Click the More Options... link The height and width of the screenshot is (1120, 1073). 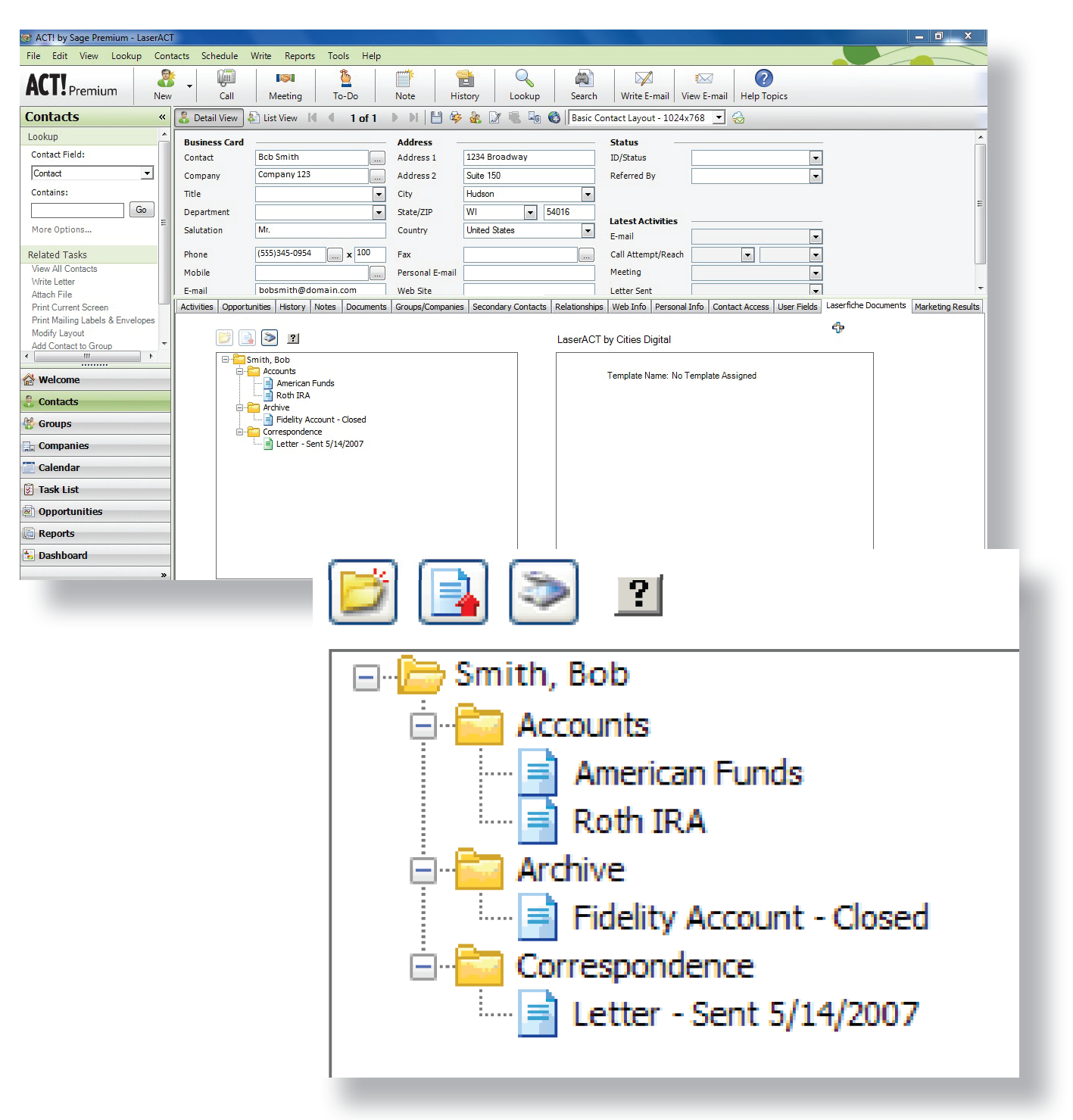click(61, 229)
